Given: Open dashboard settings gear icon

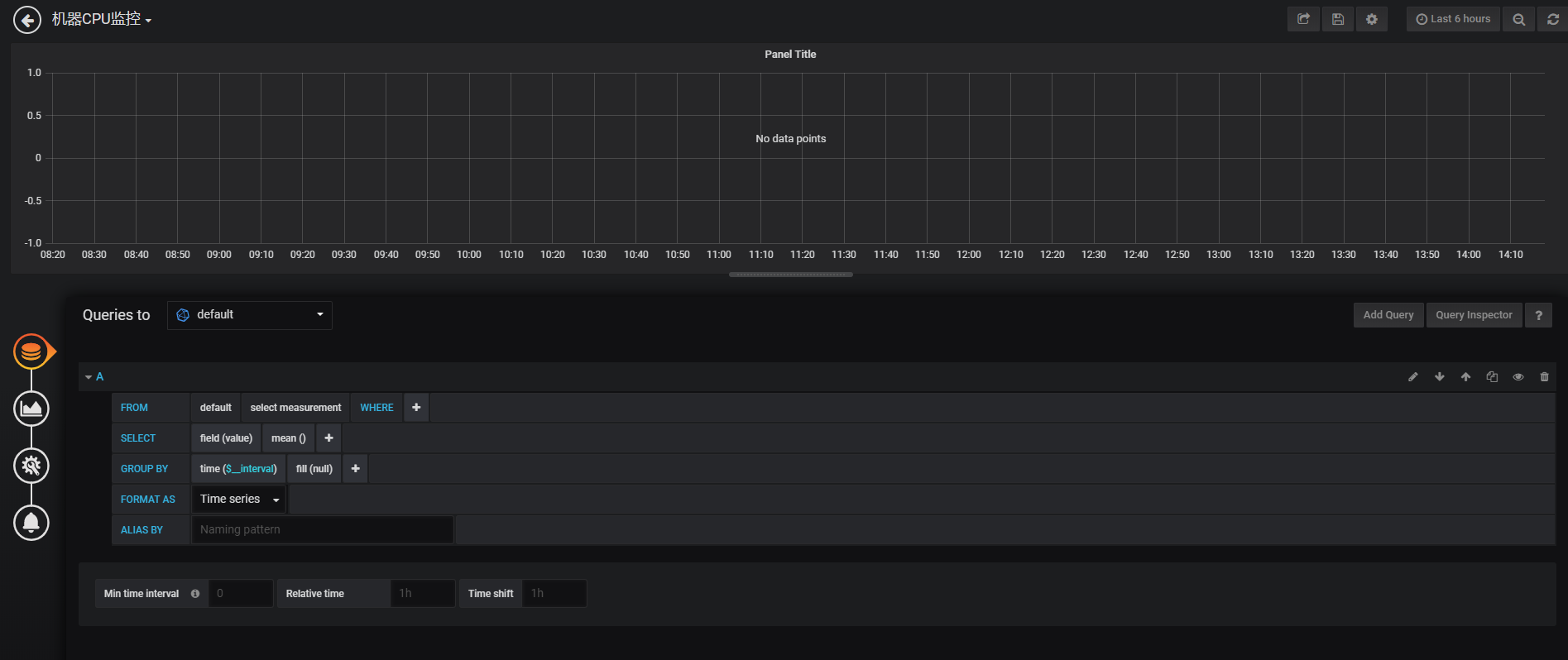Looking at the screenshot, I should (1372, 19).
